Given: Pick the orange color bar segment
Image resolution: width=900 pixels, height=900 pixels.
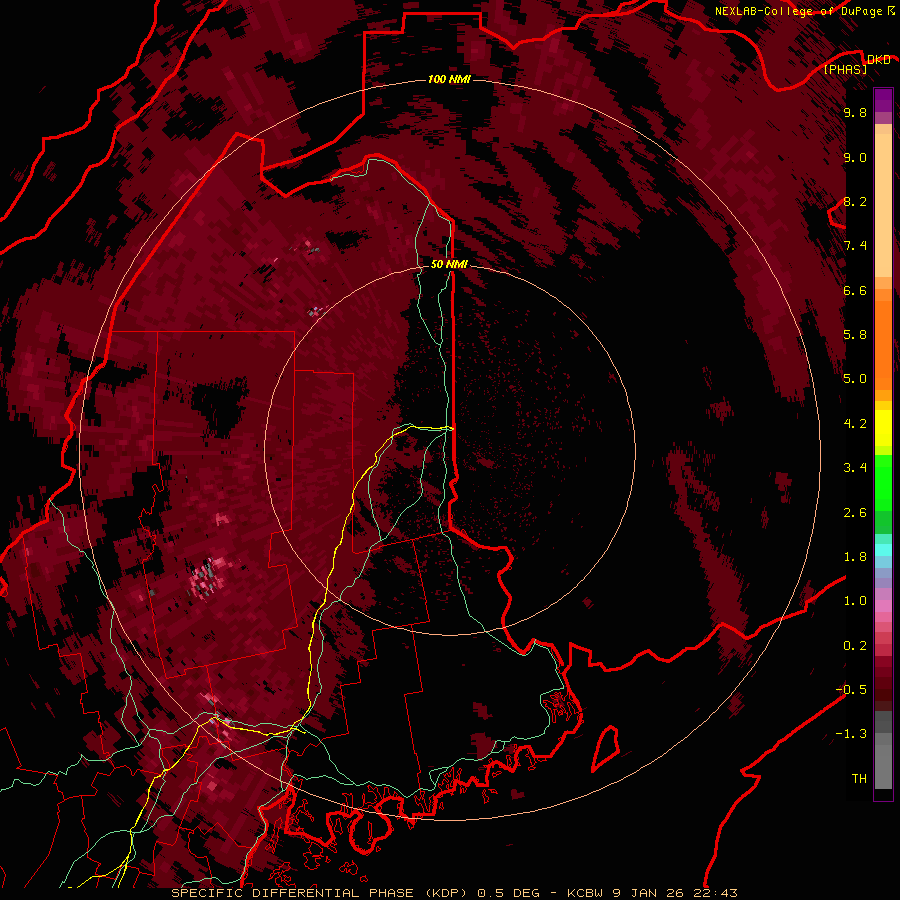Looking at the screenshot, I should 883,346.
